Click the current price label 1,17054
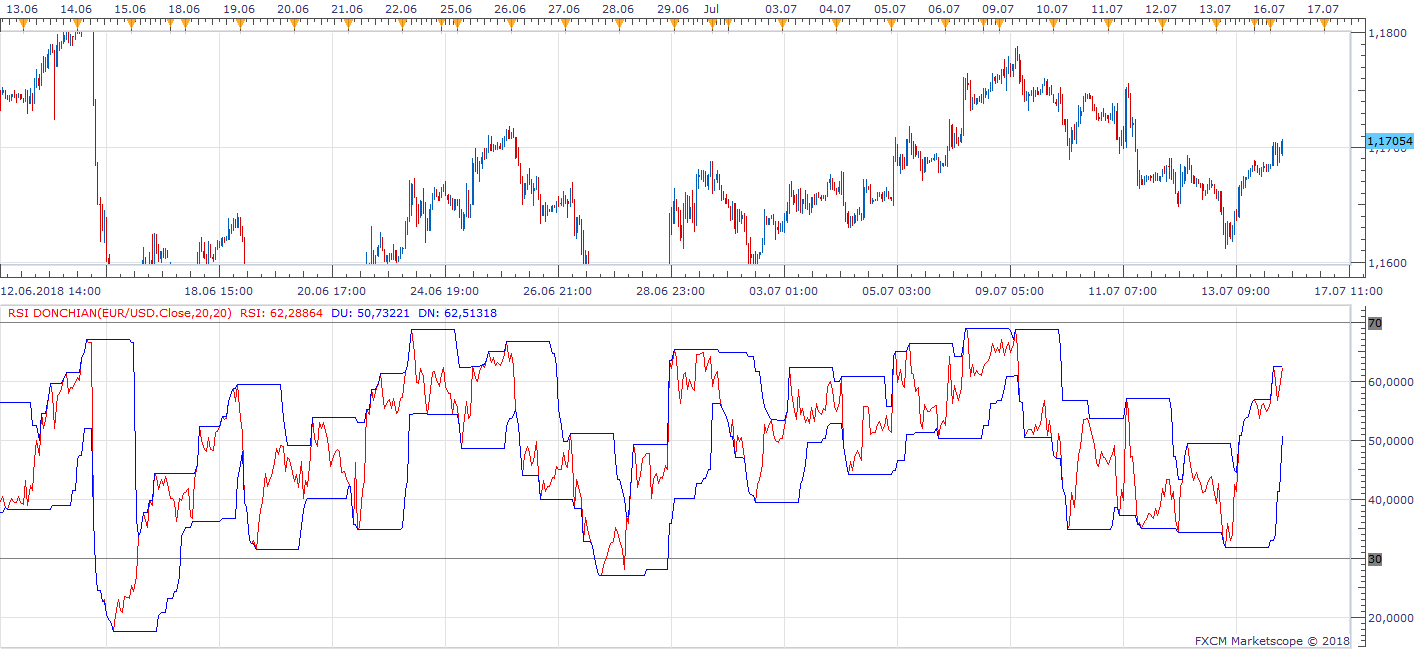The width and height of the screenshot is (1423, 649). click(1389, 142)
